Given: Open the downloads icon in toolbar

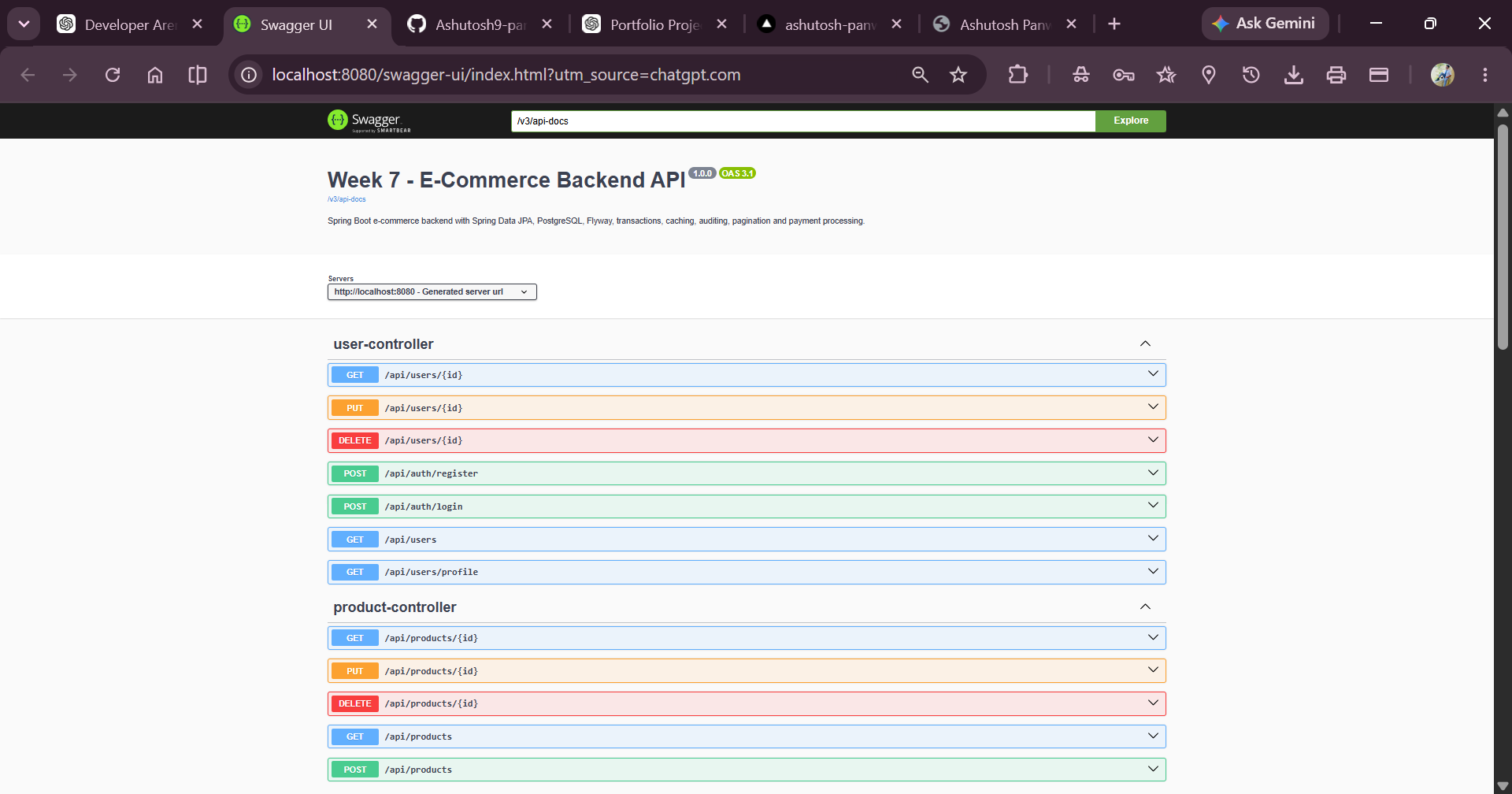Looking at the screenshot, I should [x=1294, y=75].
